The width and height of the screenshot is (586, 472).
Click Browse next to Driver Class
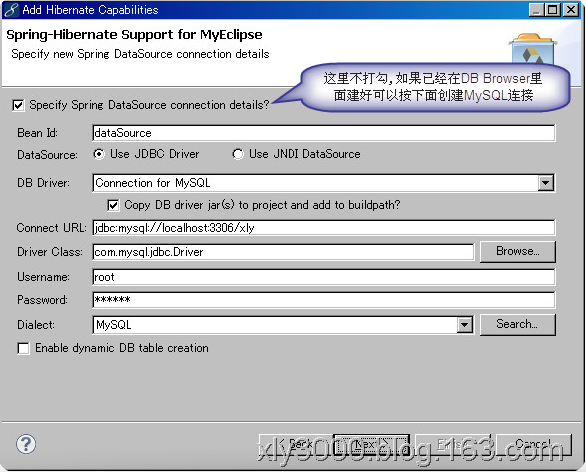point(518,252)
